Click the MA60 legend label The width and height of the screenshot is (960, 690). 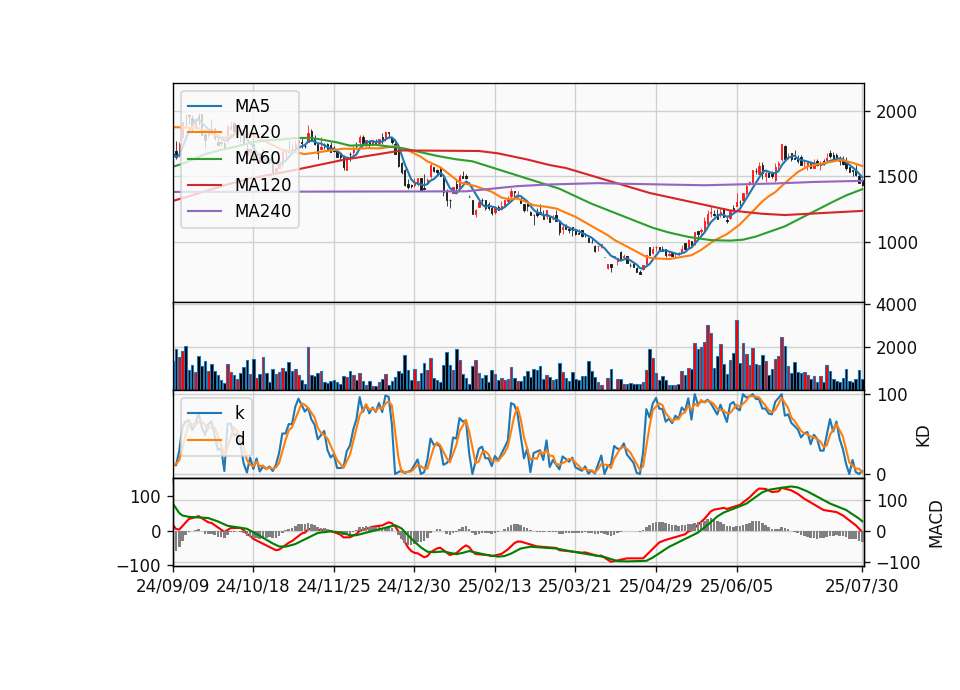click(257, 159)
